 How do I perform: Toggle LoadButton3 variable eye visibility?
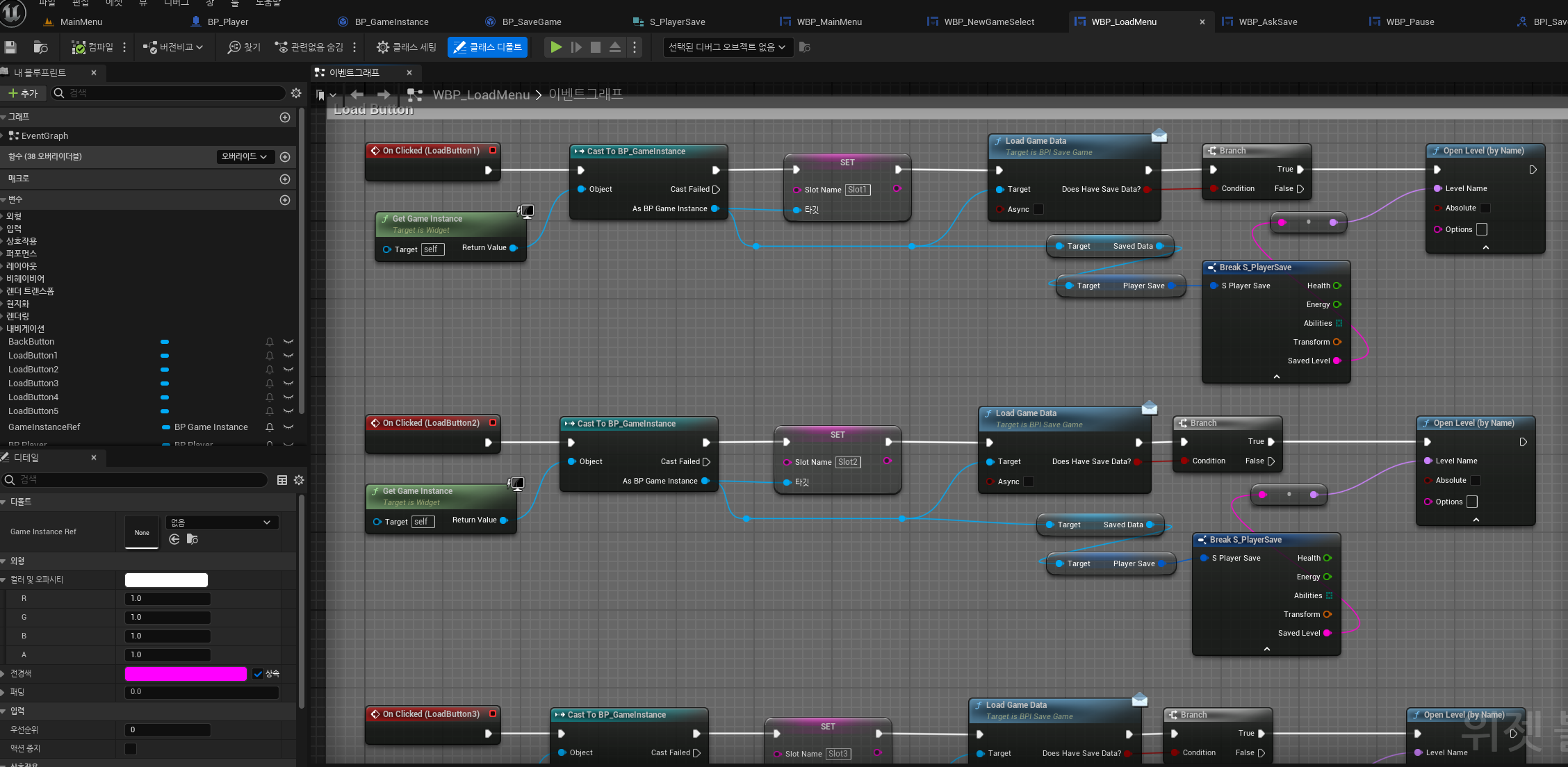coord(288,383)
